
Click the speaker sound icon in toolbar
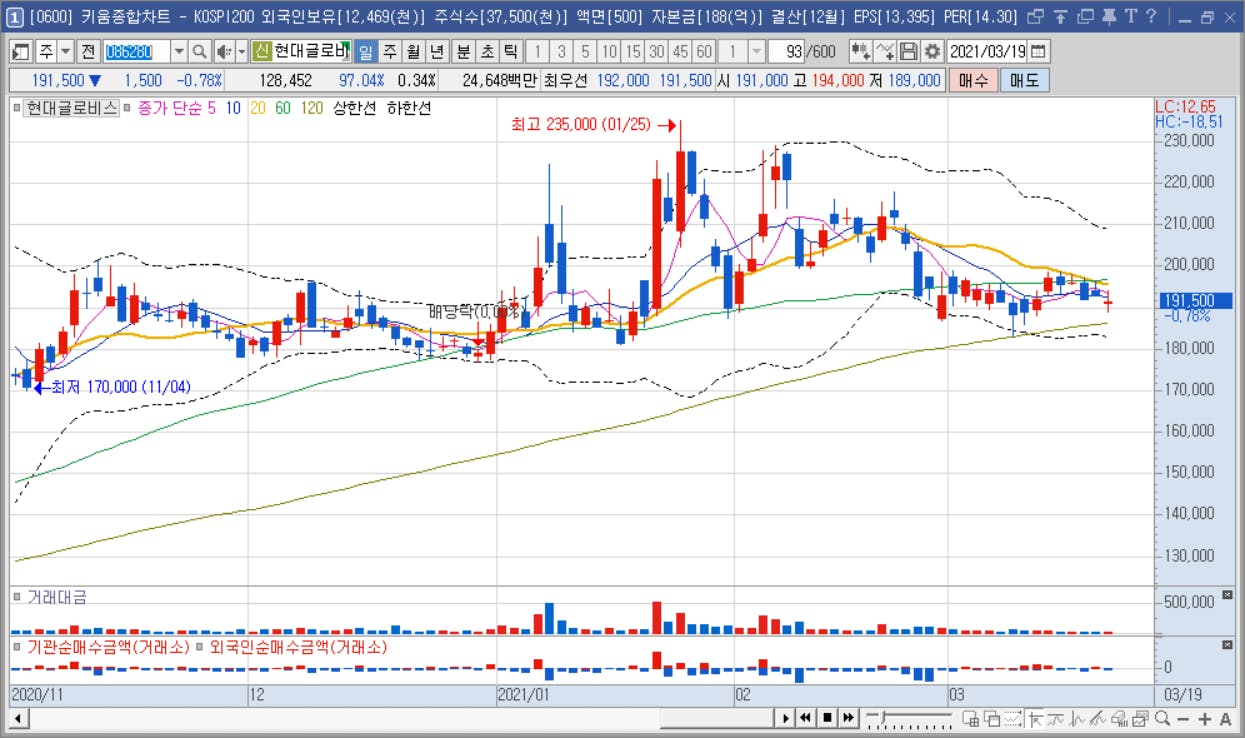click(224, 51)
